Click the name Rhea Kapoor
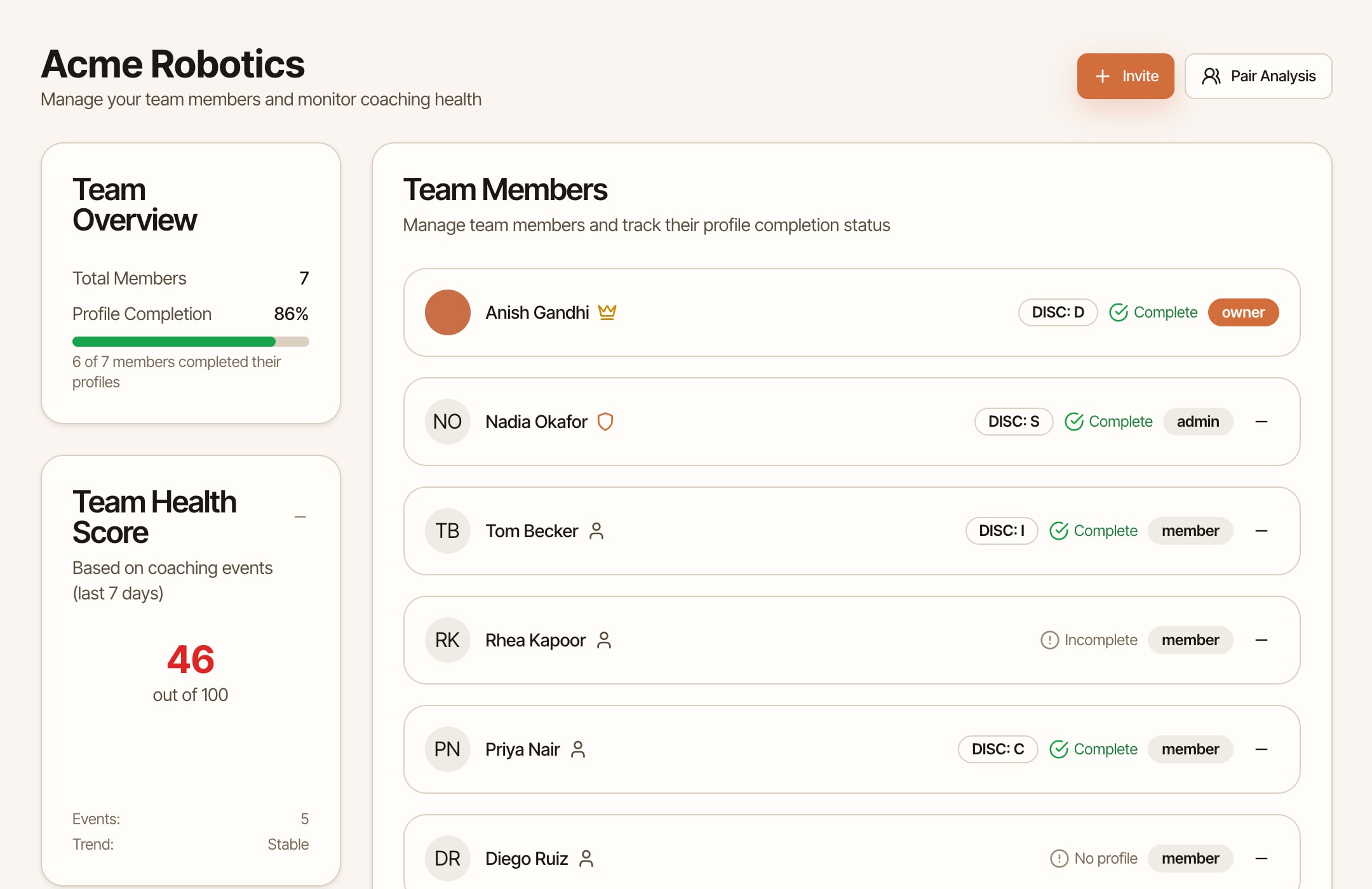The width and height of the screenshot is (1372, 889). (535, 640)
